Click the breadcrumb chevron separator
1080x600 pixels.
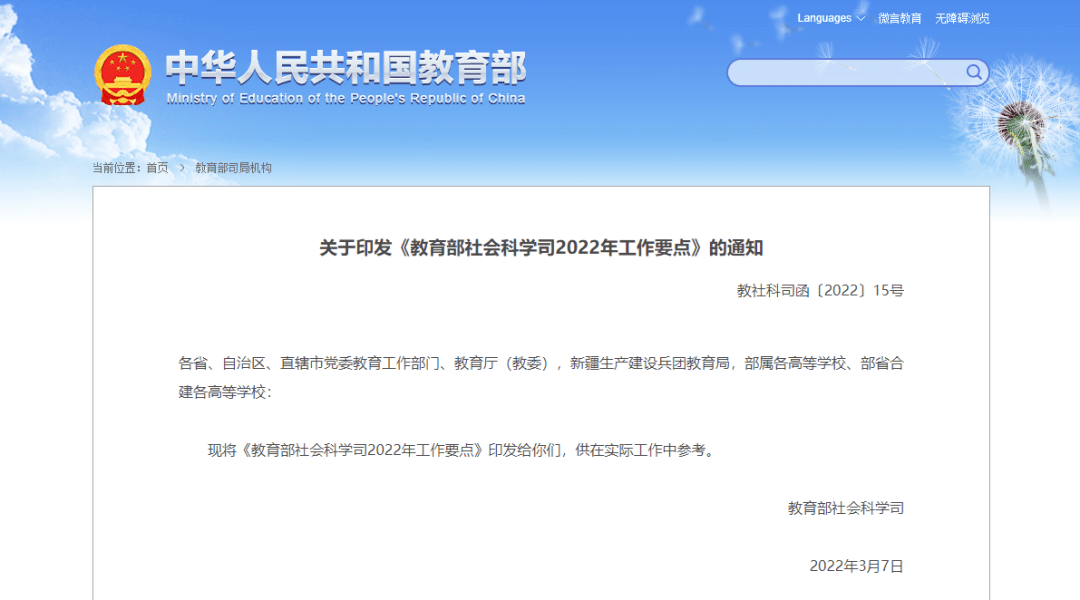pos(182,168)
